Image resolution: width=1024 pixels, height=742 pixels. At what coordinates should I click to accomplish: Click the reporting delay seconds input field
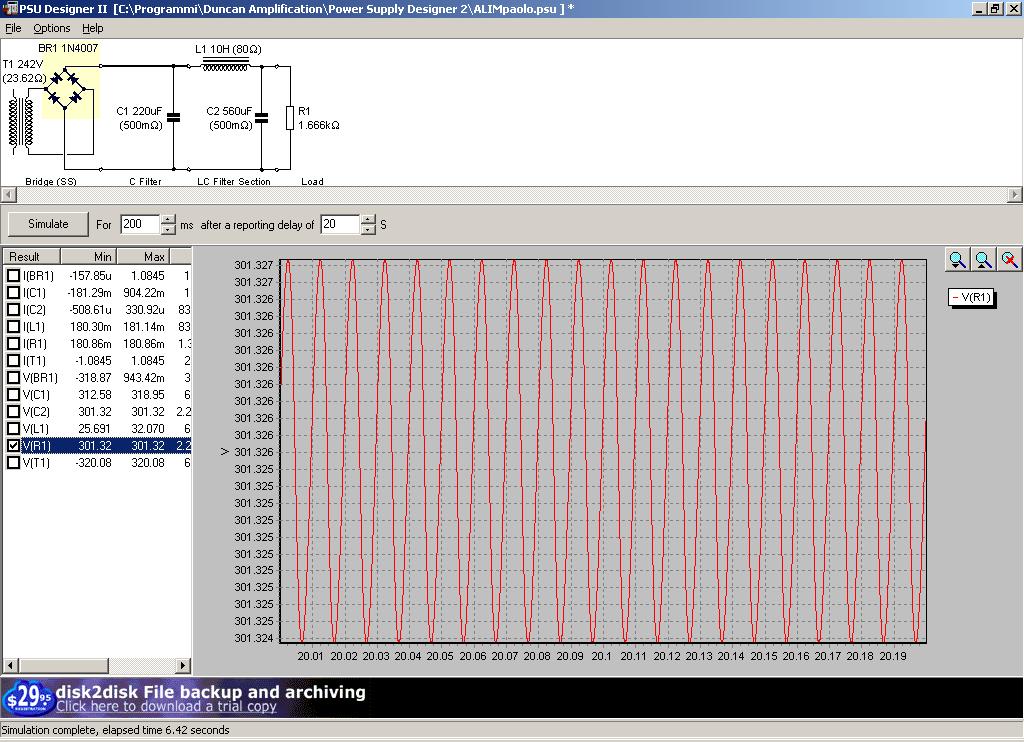(x=340, y=224)
